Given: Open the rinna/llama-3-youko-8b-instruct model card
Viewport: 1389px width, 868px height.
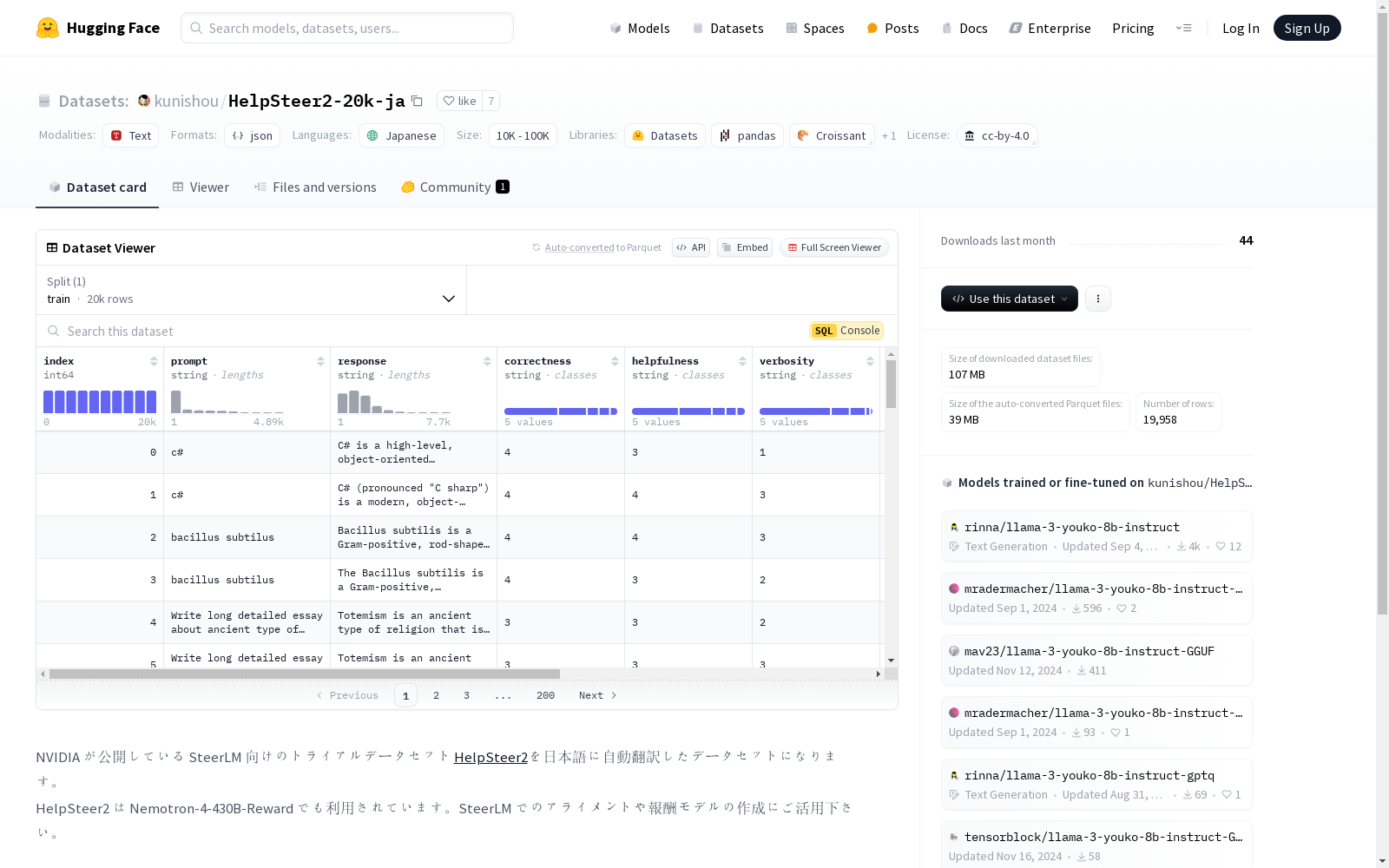Looking at the screenshot, I should coord(1096,536).
